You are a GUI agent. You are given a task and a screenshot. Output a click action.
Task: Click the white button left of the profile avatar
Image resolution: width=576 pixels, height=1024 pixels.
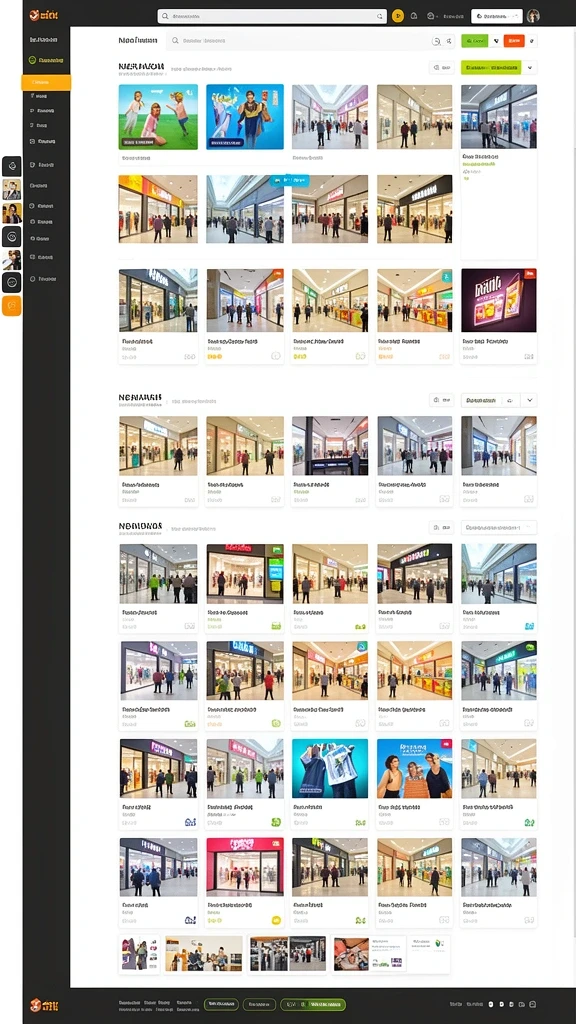[x=497, y=16]
